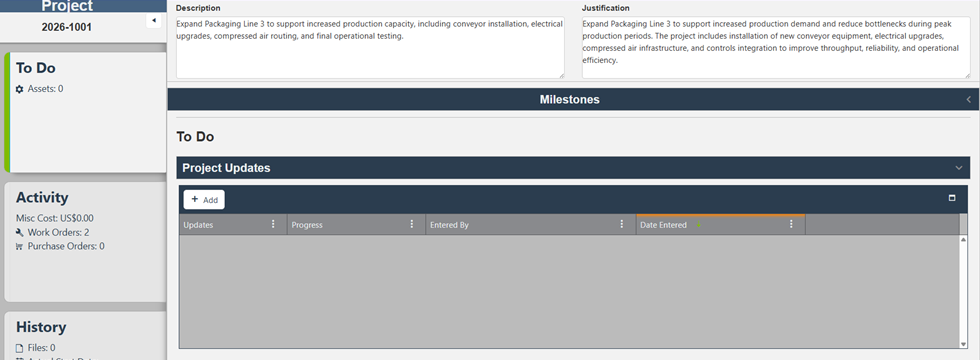Collapse the left sidebar using the arrow button
The width and height of the screenshot is (980, 360).
click(154, 21)
